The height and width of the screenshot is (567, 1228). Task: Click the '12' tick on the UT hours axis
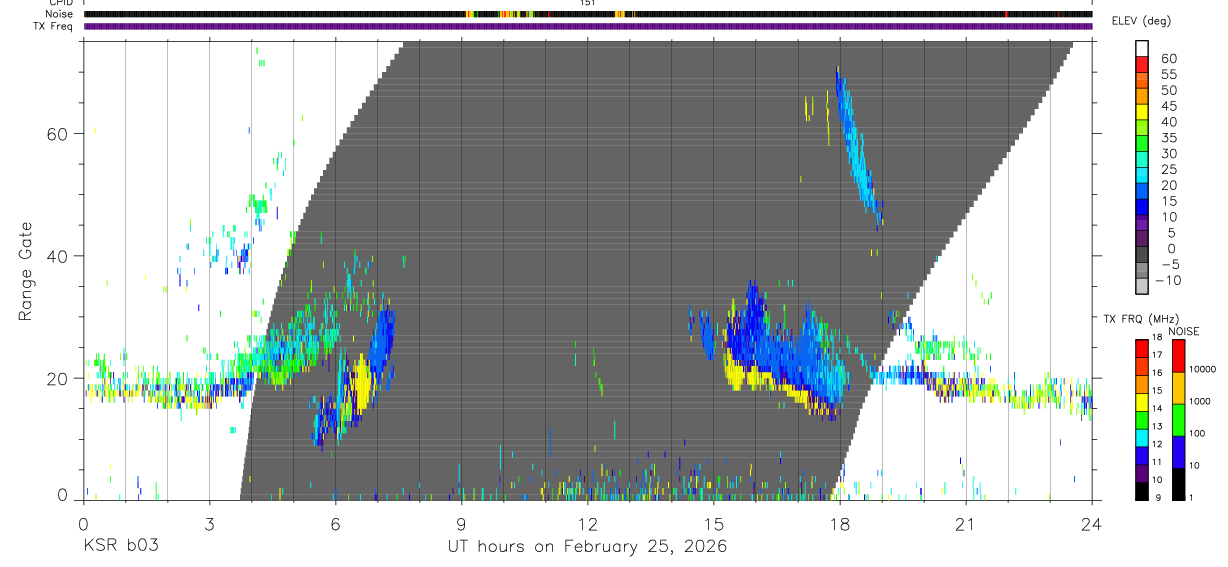[x=587, y=523]
